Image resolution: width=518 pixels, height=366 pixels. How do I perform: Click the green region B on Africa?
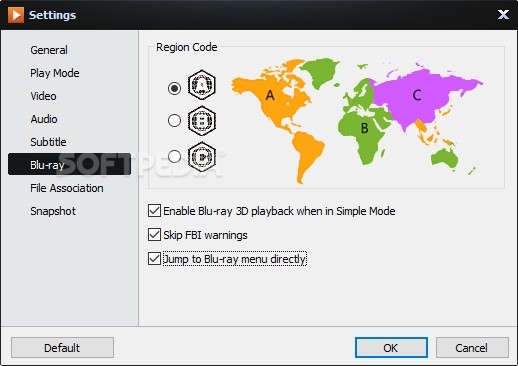tap(364, 128)
